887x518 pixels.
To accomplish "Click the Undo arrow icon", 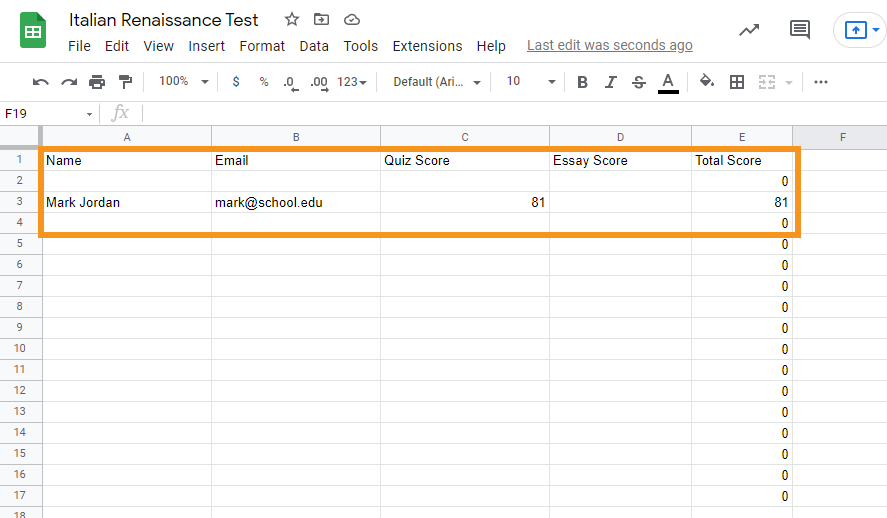I will 41,82.
